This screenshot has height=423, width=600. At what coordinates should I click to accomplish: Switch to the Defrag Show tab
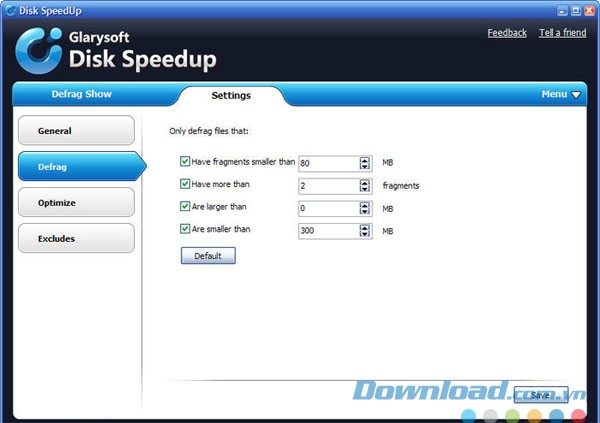click(82, 94)
